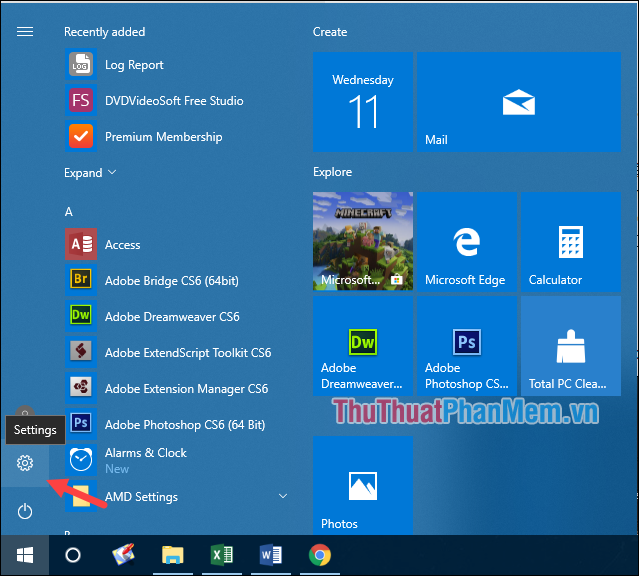The width and height of the screenshot is (639, 576).
Task: Open the Total PC Cleaner tile
Action: click(571, 346)
